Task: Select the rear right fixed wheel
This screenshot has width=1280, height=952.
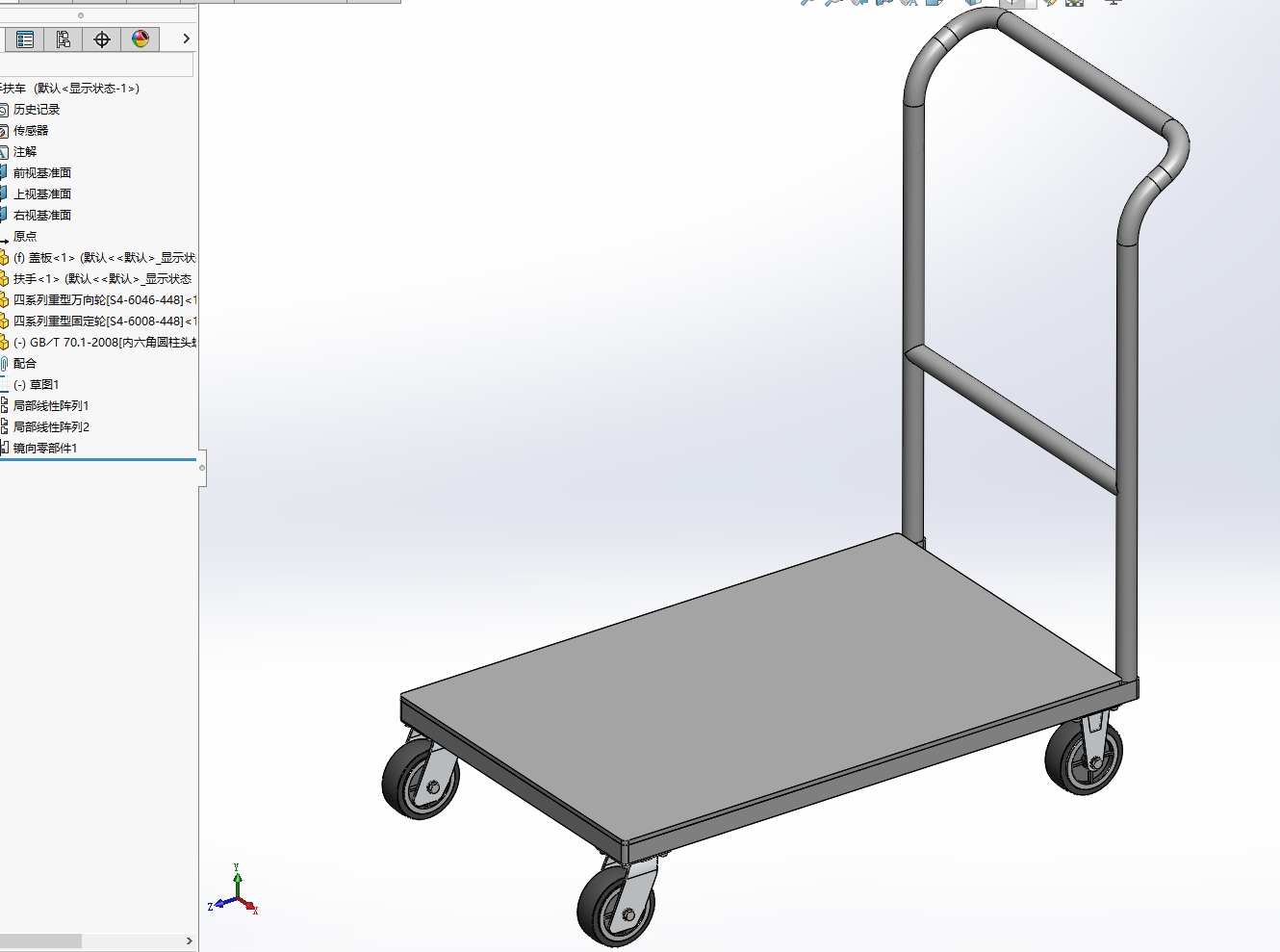Action: tap(1084, 758)
